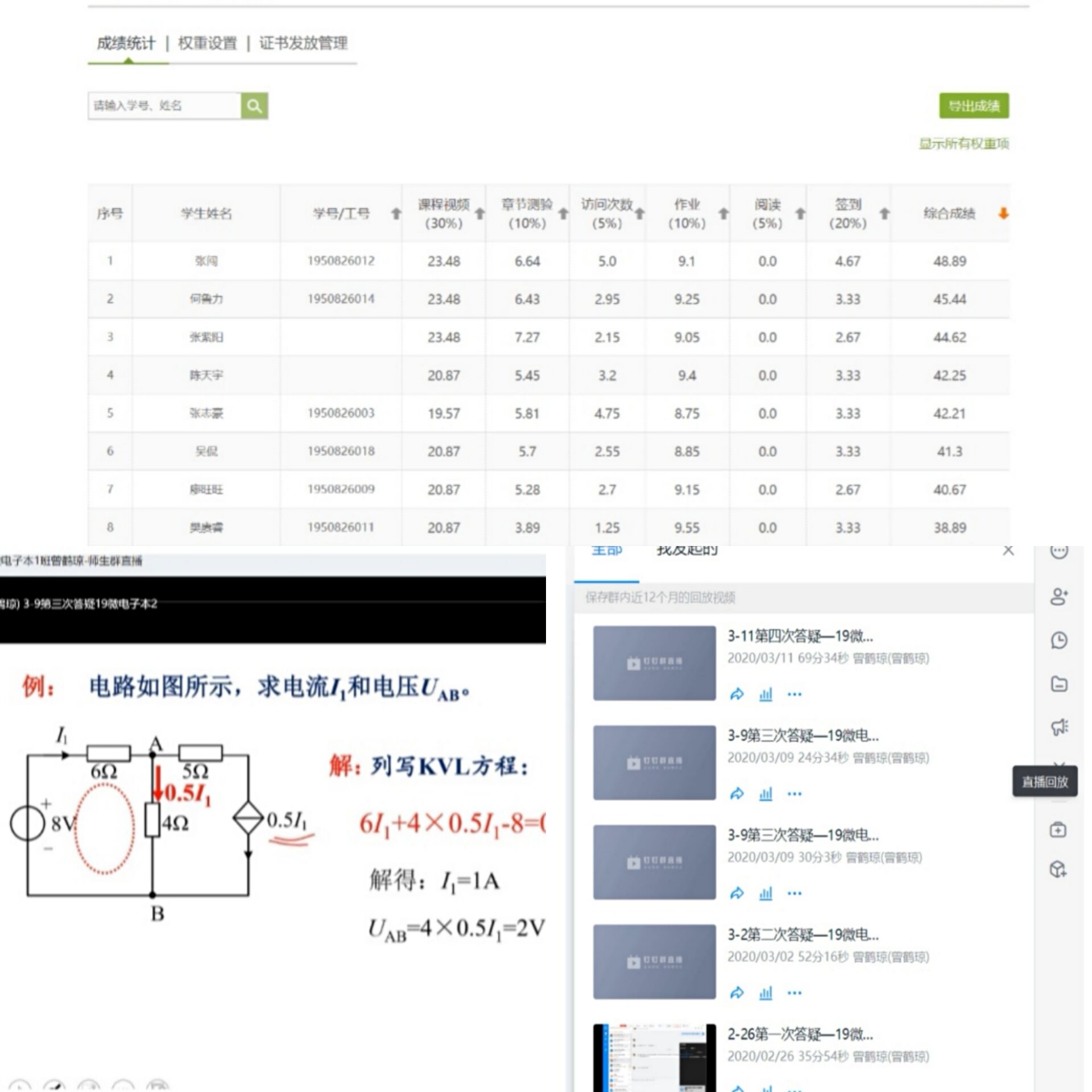The image size is (1092, 1092).
Task: Click the green search magnifier icon
Action: coord(254,106)
